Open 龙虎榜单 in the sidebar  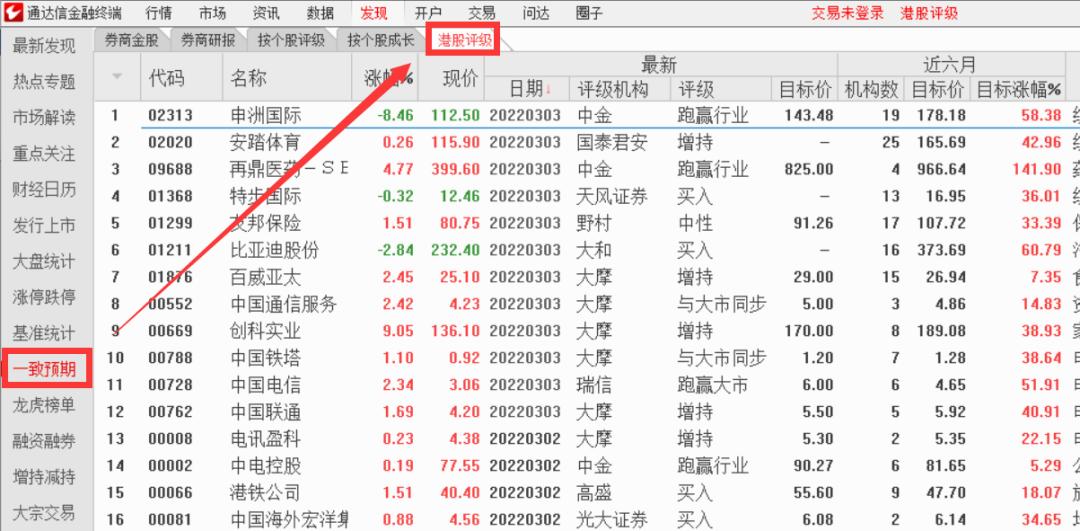click(44, 405)
